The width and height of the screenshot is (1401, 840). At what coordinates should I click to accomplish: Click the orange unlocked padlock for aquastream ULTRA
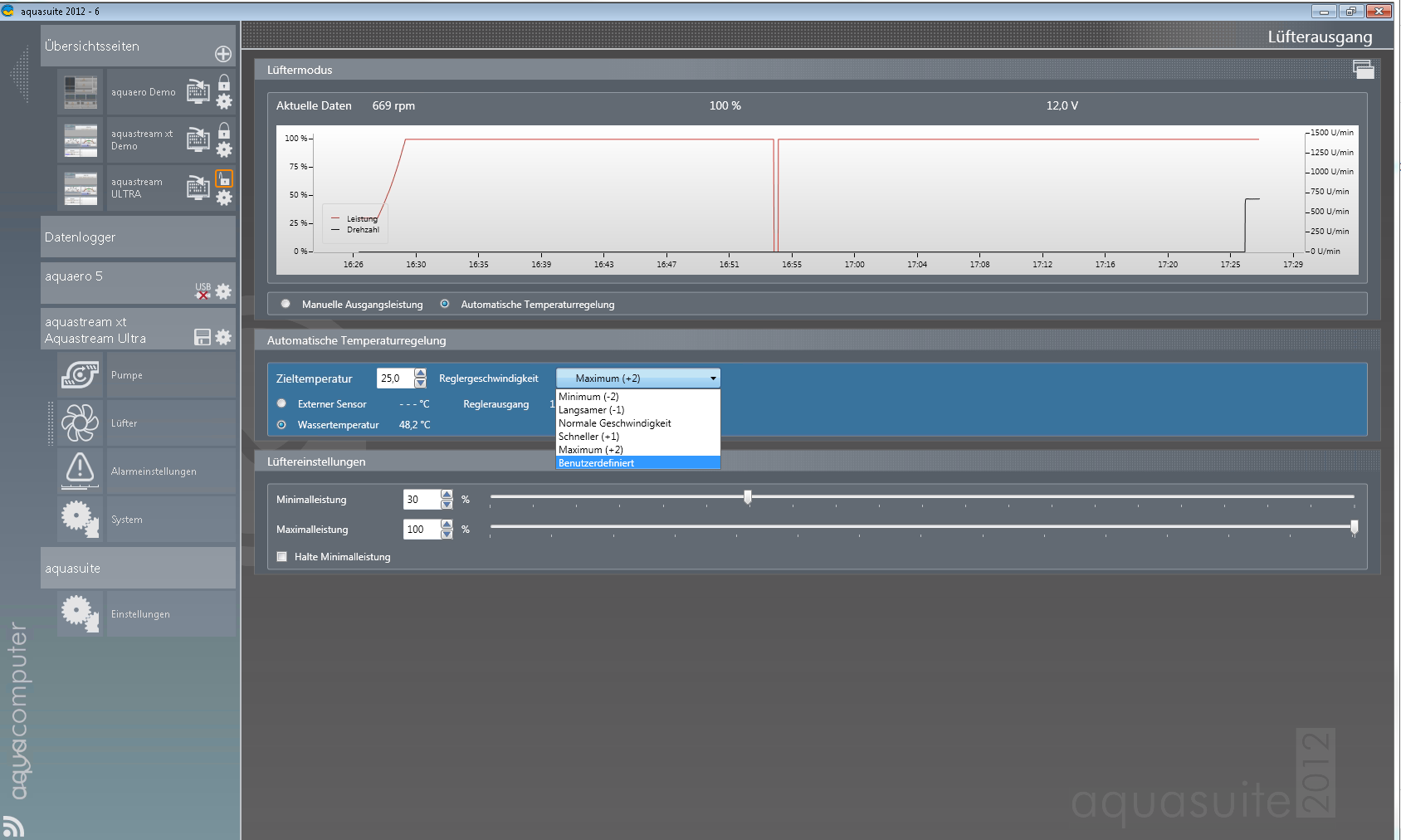pyautogui.click(x=224, y=178)
